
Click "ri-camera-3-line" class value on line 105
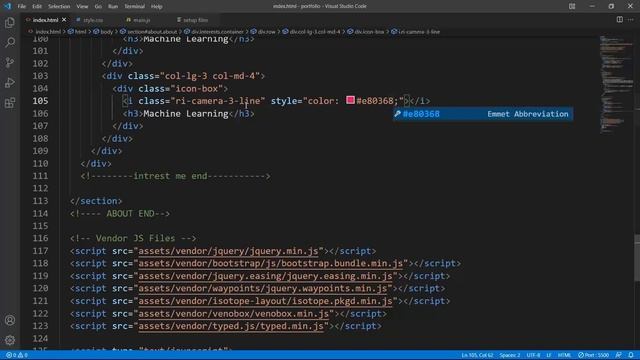(218, 101)
